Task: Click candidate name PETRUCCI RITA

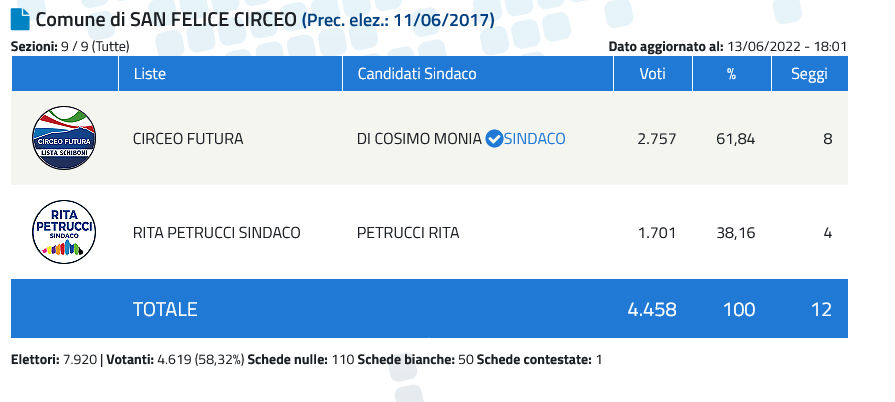Action: (x=408, y=233)
